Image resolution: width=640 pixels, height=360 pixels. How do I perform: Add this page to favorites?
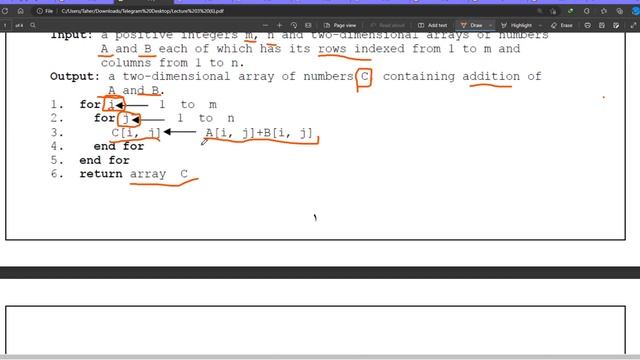(553, 11)
